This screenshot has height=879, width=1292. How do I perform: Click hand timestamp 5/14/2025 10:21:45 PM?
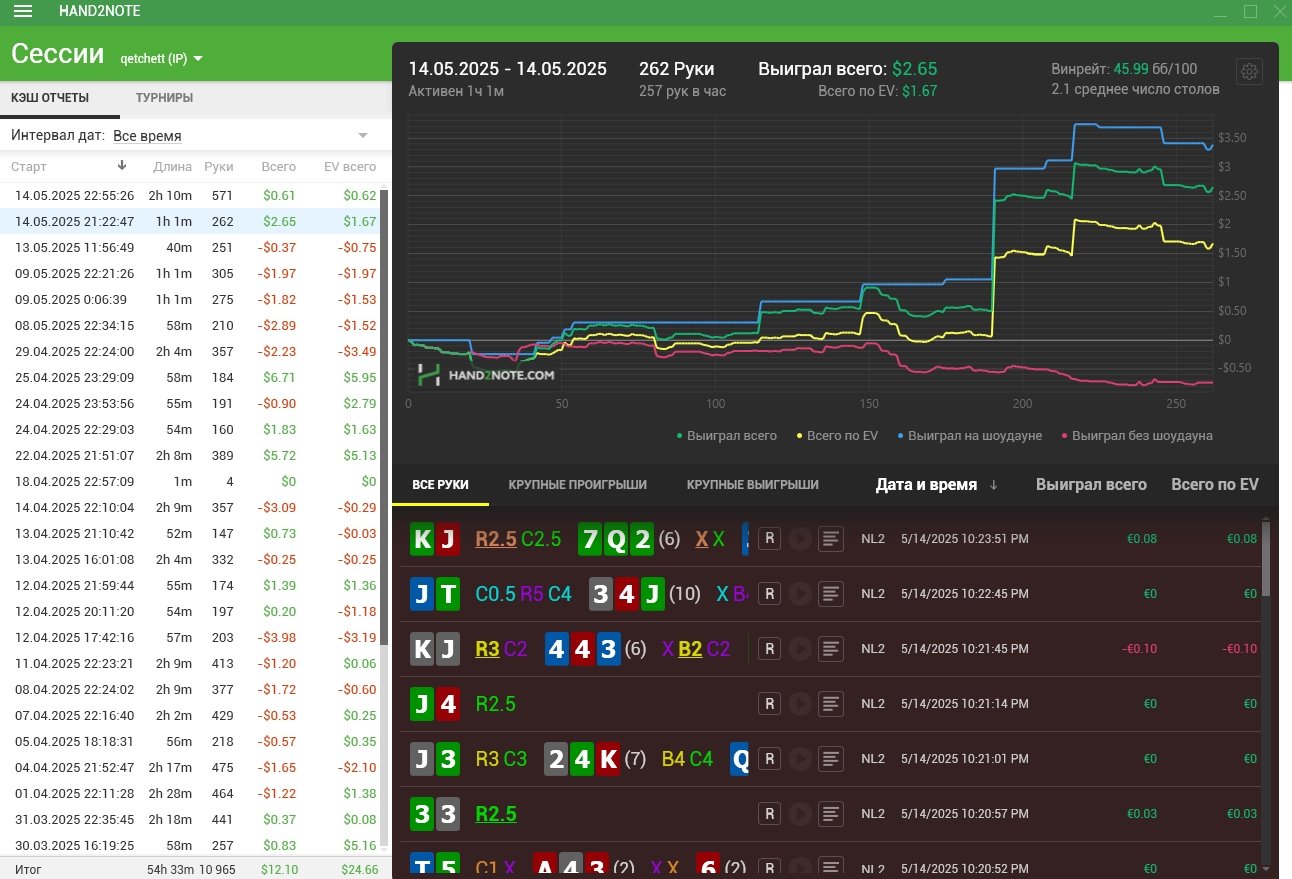coord(964,649)
